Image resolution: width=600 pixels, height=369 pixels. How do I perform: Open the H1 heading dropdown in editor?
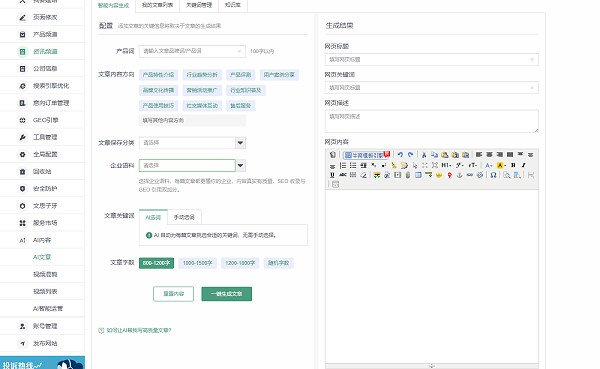click(x=446, y=165)
